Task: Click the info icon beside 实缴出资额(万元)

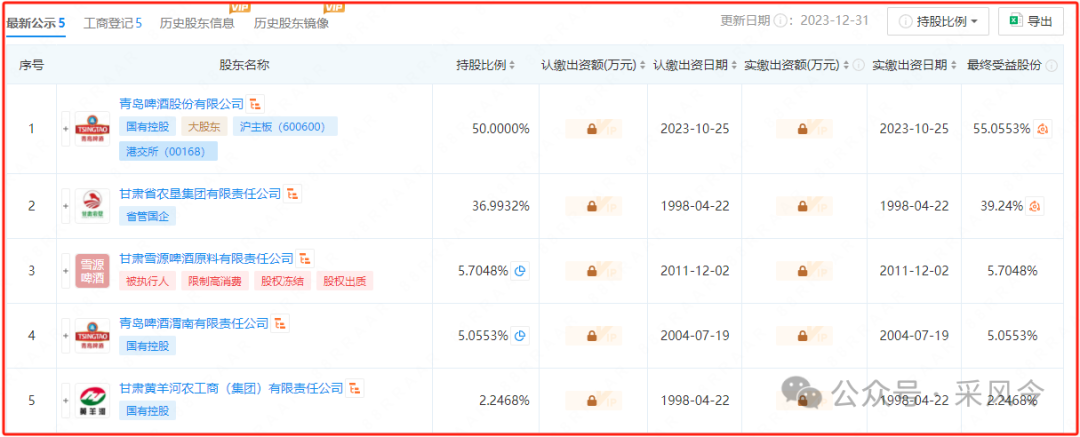Action: tap(858, 65)
